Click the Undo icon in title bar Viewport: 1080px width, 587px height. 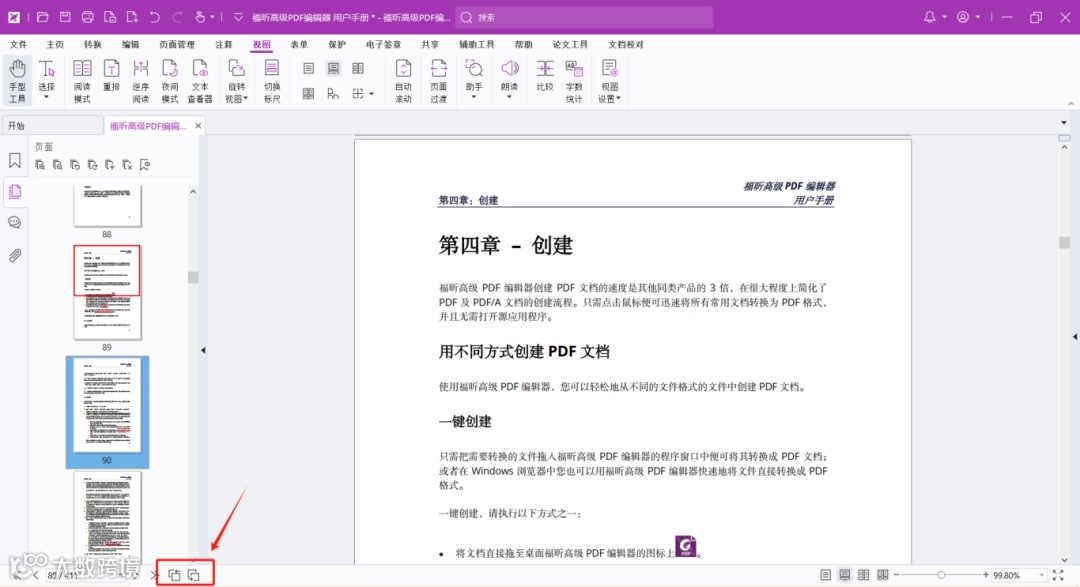[x=154, y=17]
